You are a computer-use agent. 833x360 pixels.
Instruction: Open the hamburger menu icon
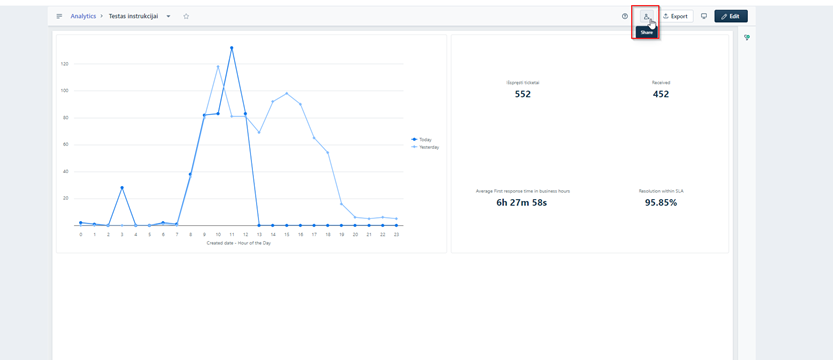pyautogui.click(x=60, y=16)
